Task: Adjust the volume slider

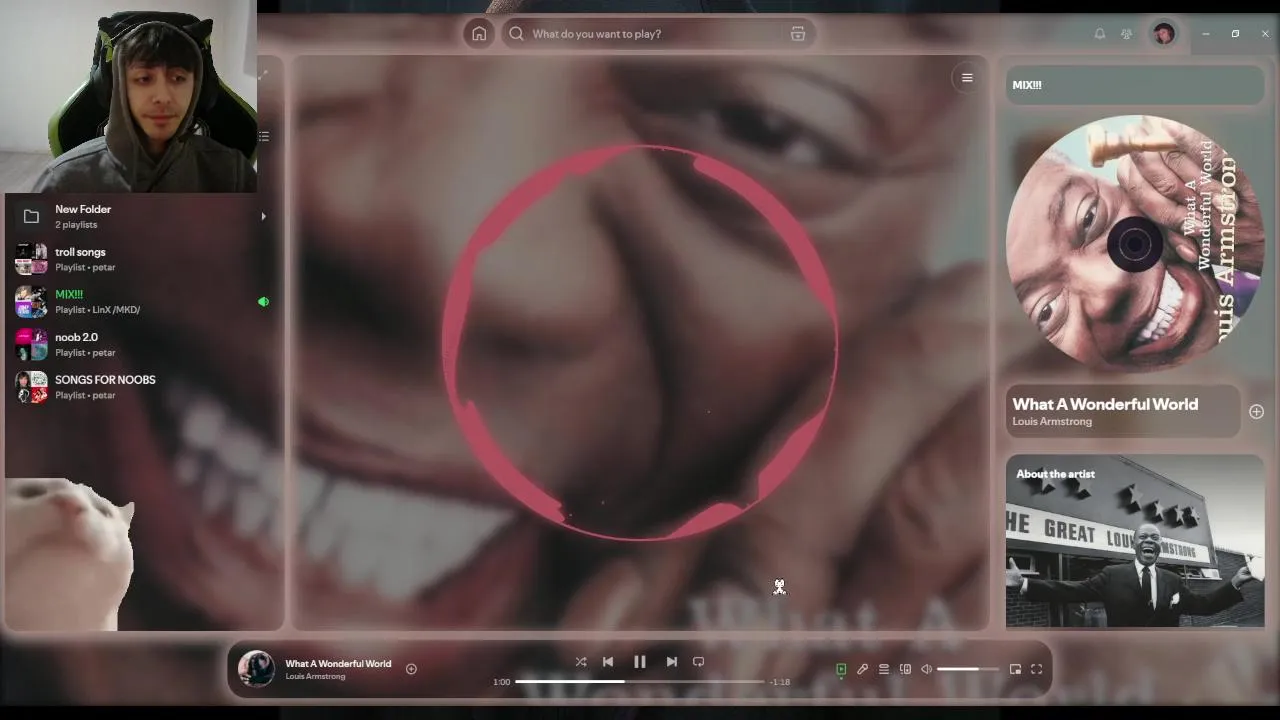Action: click(x=968, y=669)
